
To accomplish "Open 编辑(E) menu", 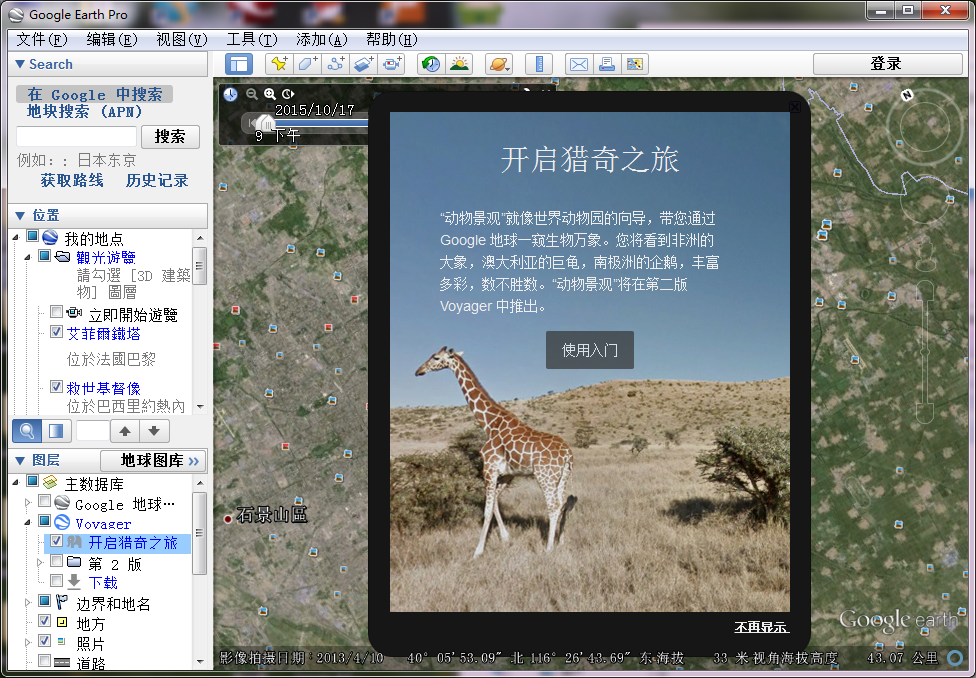I will click(x=111, y=40).
